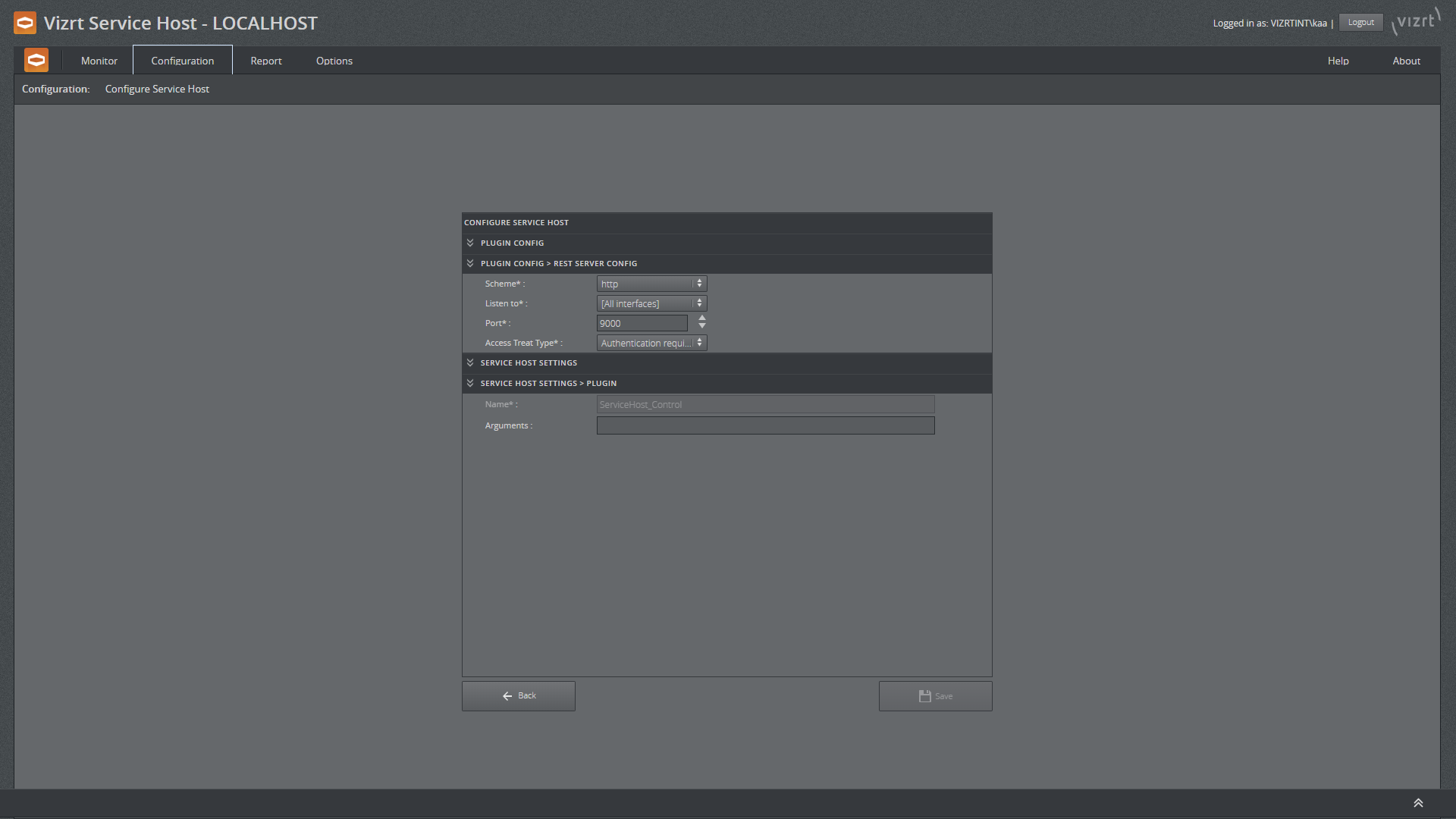1456x819 pixels.
Task: Select the Access Treat Type dropdown
Action: coord(650,343)
